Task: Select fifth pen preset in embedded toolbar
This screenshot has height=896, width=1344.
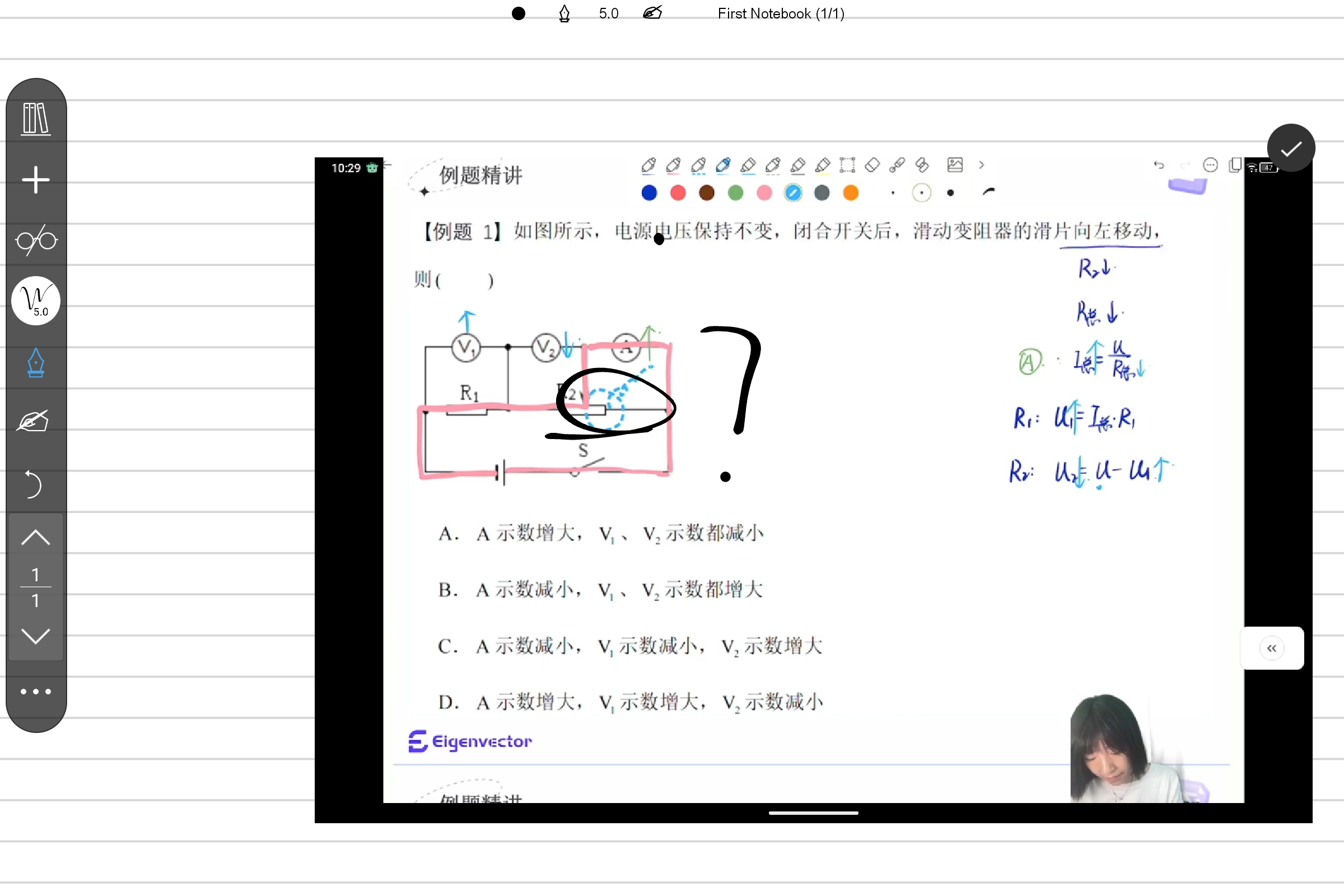Action: pos(748,166)
